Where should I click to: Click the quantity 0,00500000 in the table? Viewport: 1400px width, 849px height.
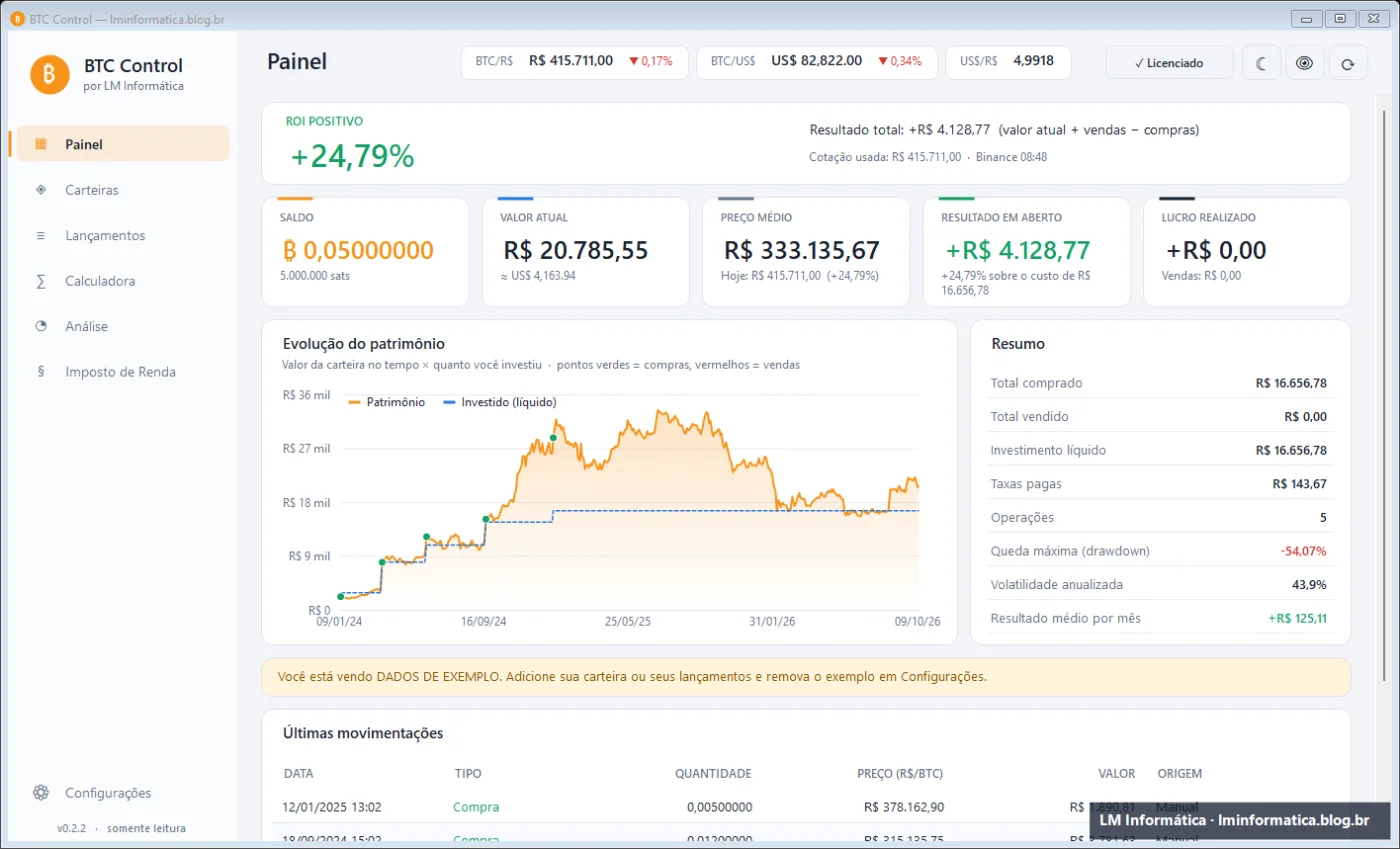(720, 807)
